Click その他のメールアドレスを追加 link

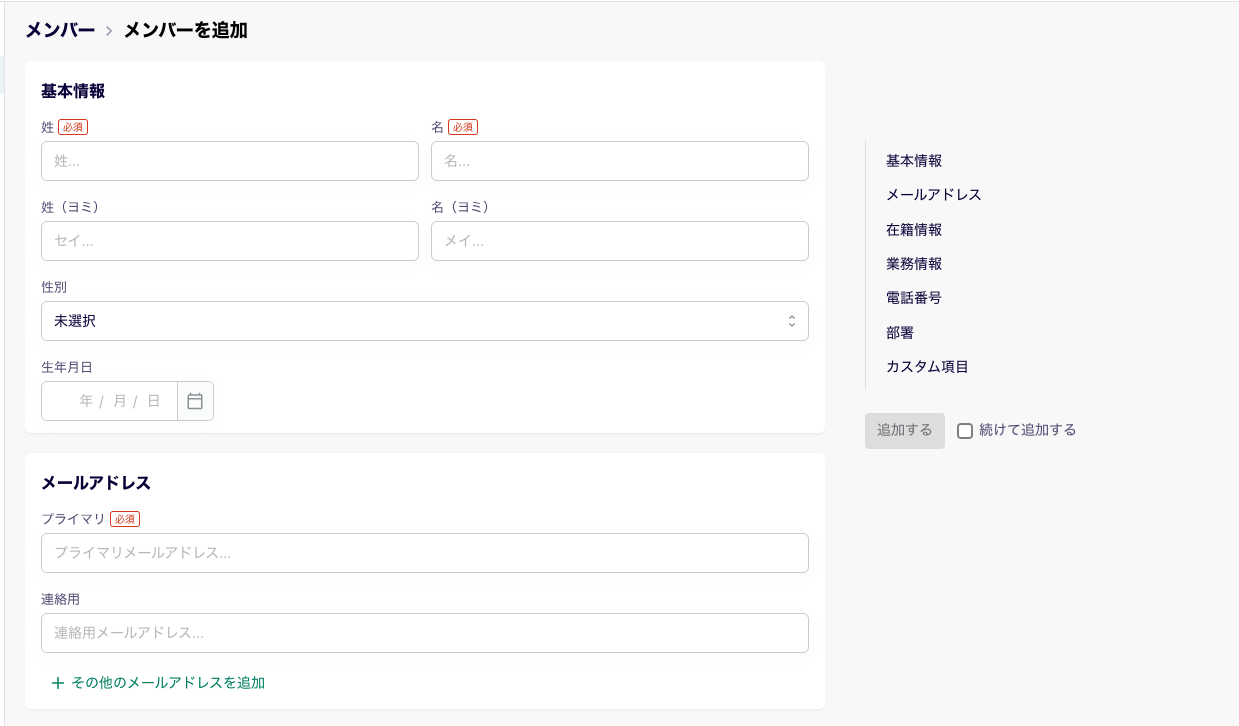(168, 683)
